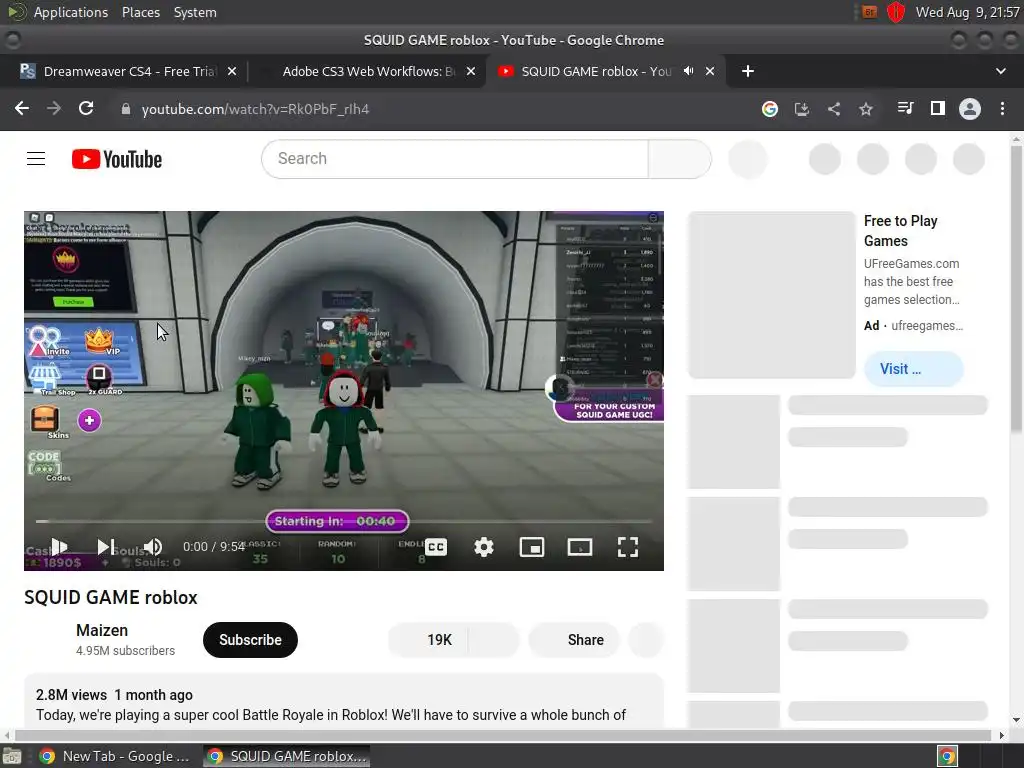Select the SQUID GAME roblox tab
This screenshot has width=1024, height=768.
(596, 71)
